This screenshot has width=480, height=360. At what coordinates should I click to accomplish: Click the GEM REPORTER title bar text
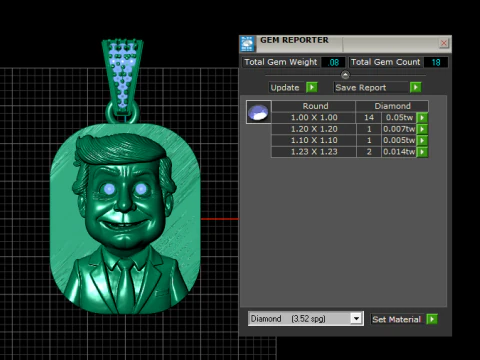point(294,40)
